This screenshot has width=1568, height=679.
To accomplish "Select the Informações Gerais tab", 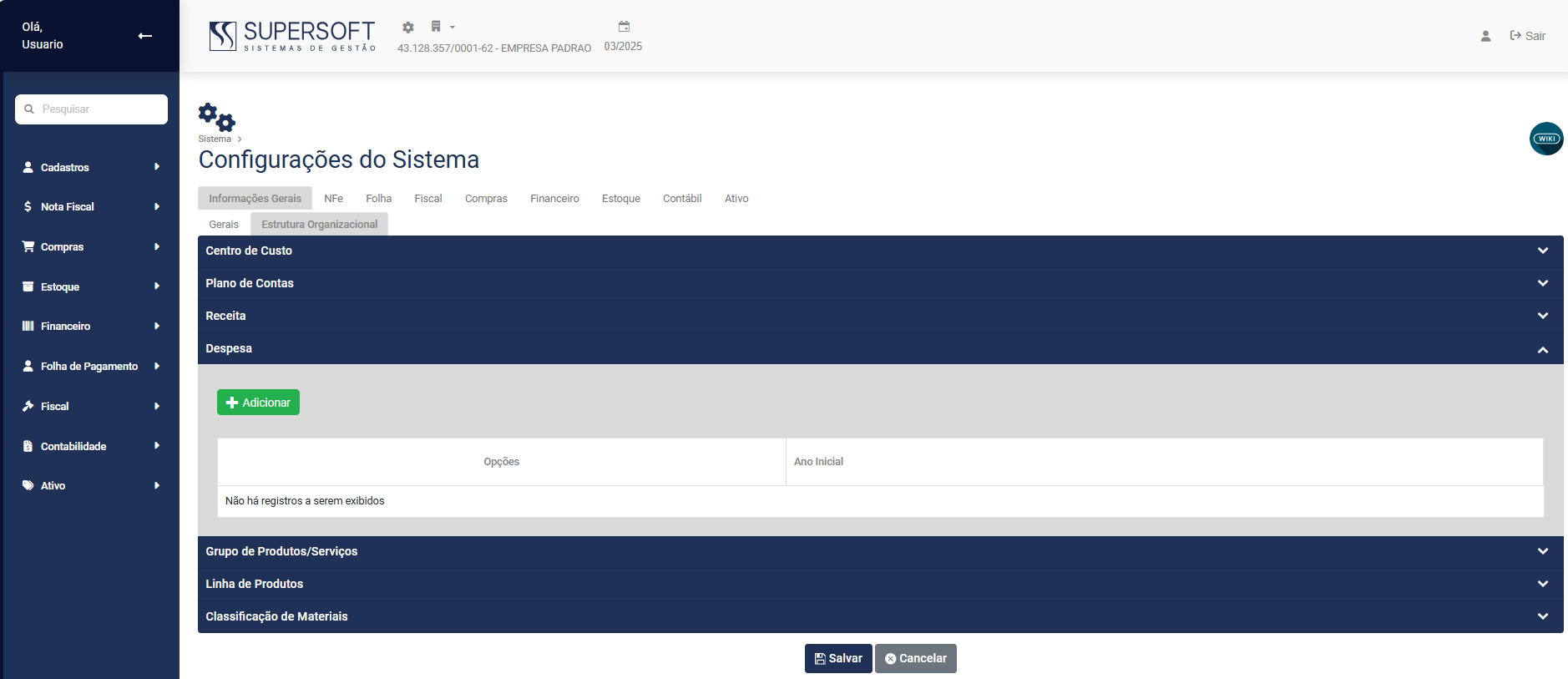I will pyautogui.click(x=255, y=198).
